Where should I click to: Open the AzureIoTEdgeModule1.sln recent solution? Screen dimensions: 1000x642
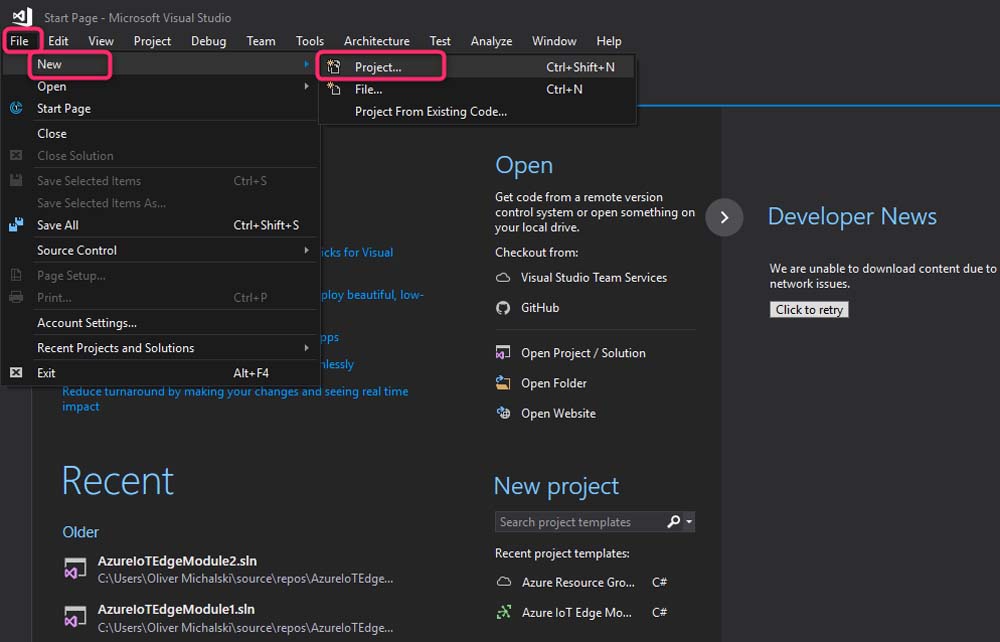pyautogui.click(x=176, y=609)
